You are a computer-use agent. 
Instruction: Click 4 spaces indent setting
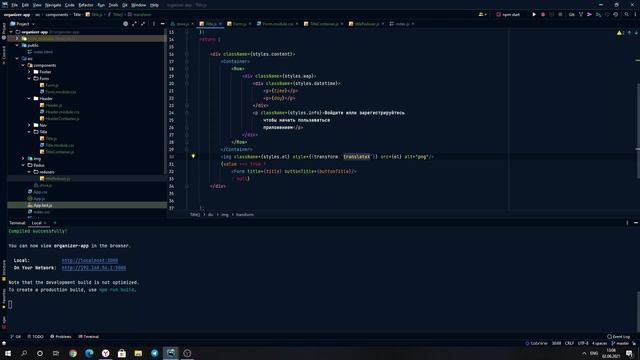pyautogui.click(x=600, y=343)
